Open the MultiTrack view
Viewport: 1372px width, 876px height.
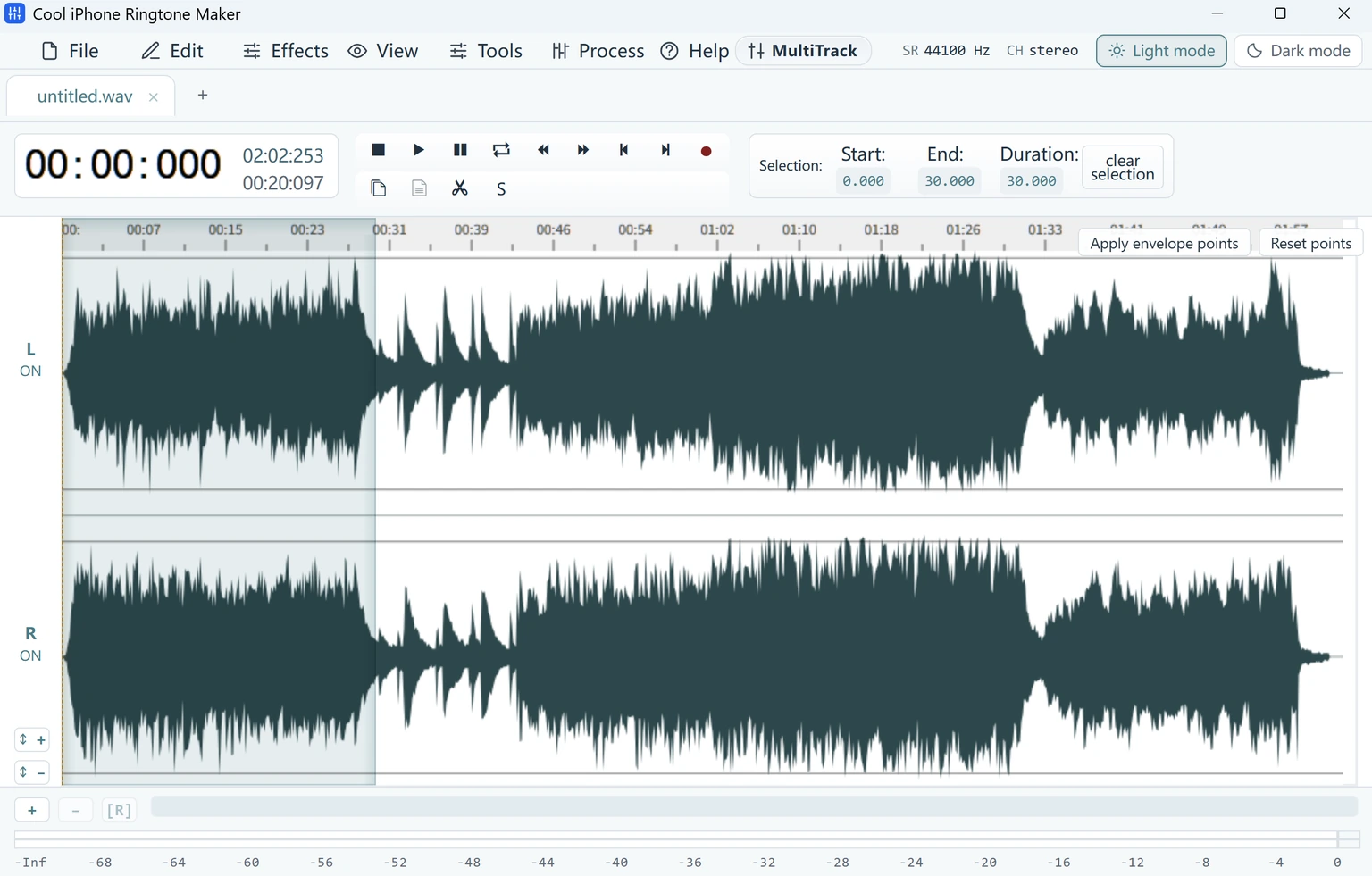tap(803, 51)
